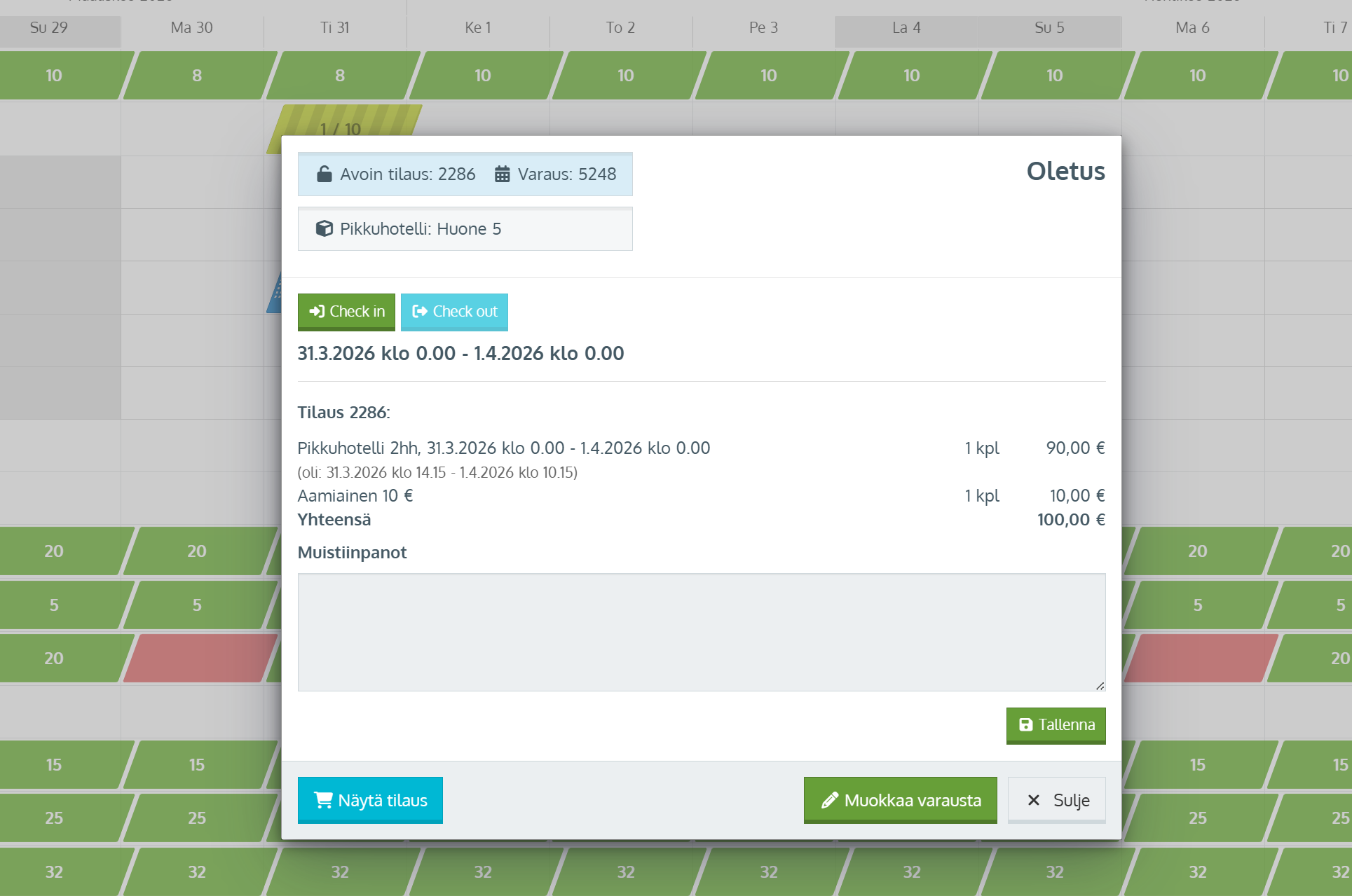The width and height of the screenshot is (1352, 896).
Task: Click the sign-in arrow icon on Check in
Action: coord(317,312)
